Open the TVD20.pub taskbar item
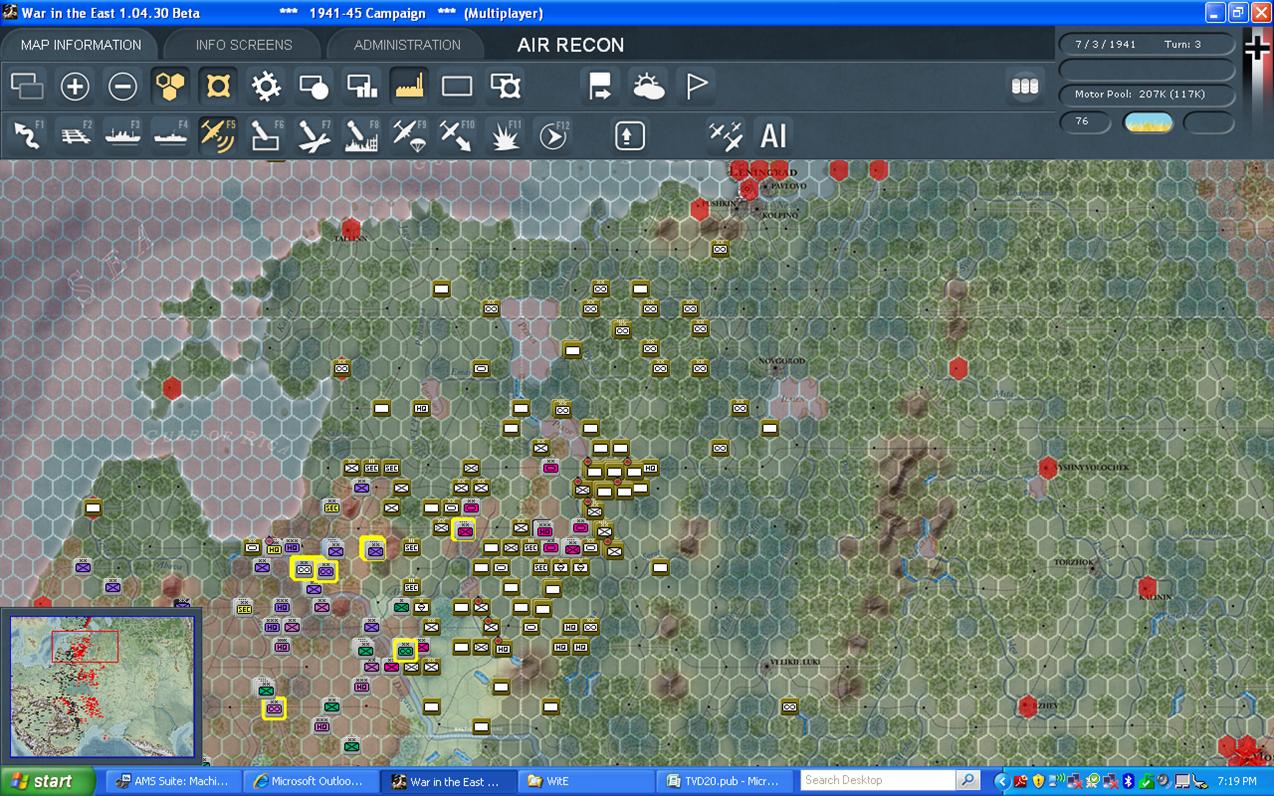The image size is (1274, 796). pos(723,782)
